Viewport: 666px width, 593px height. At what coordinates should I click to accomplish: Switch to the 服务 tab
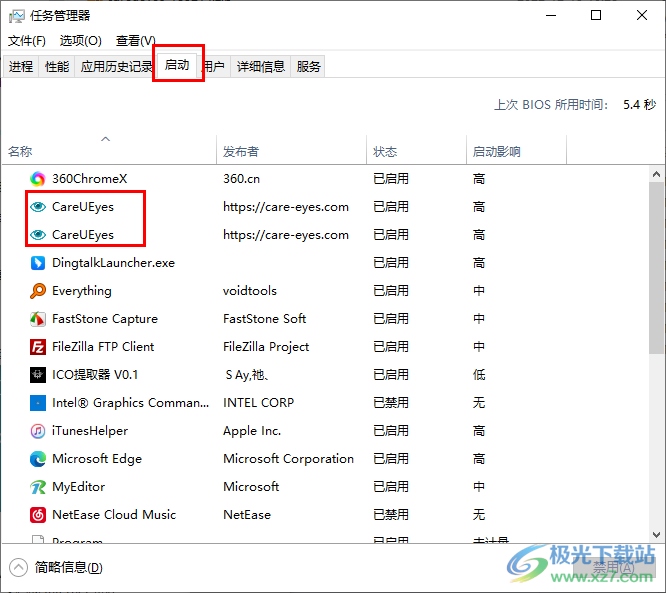(308, 66)
